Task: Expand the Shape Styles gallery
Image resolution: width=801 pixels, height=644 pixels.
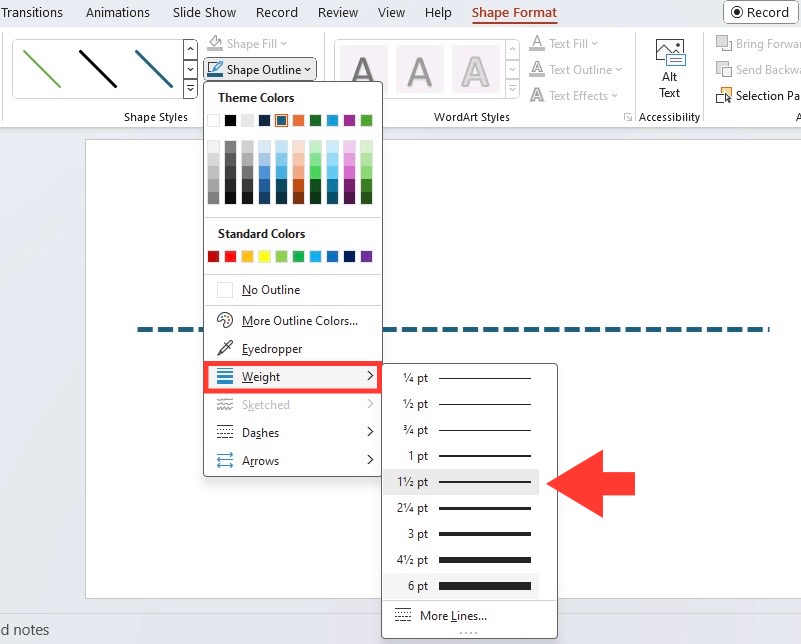Action: pos(190,89)
